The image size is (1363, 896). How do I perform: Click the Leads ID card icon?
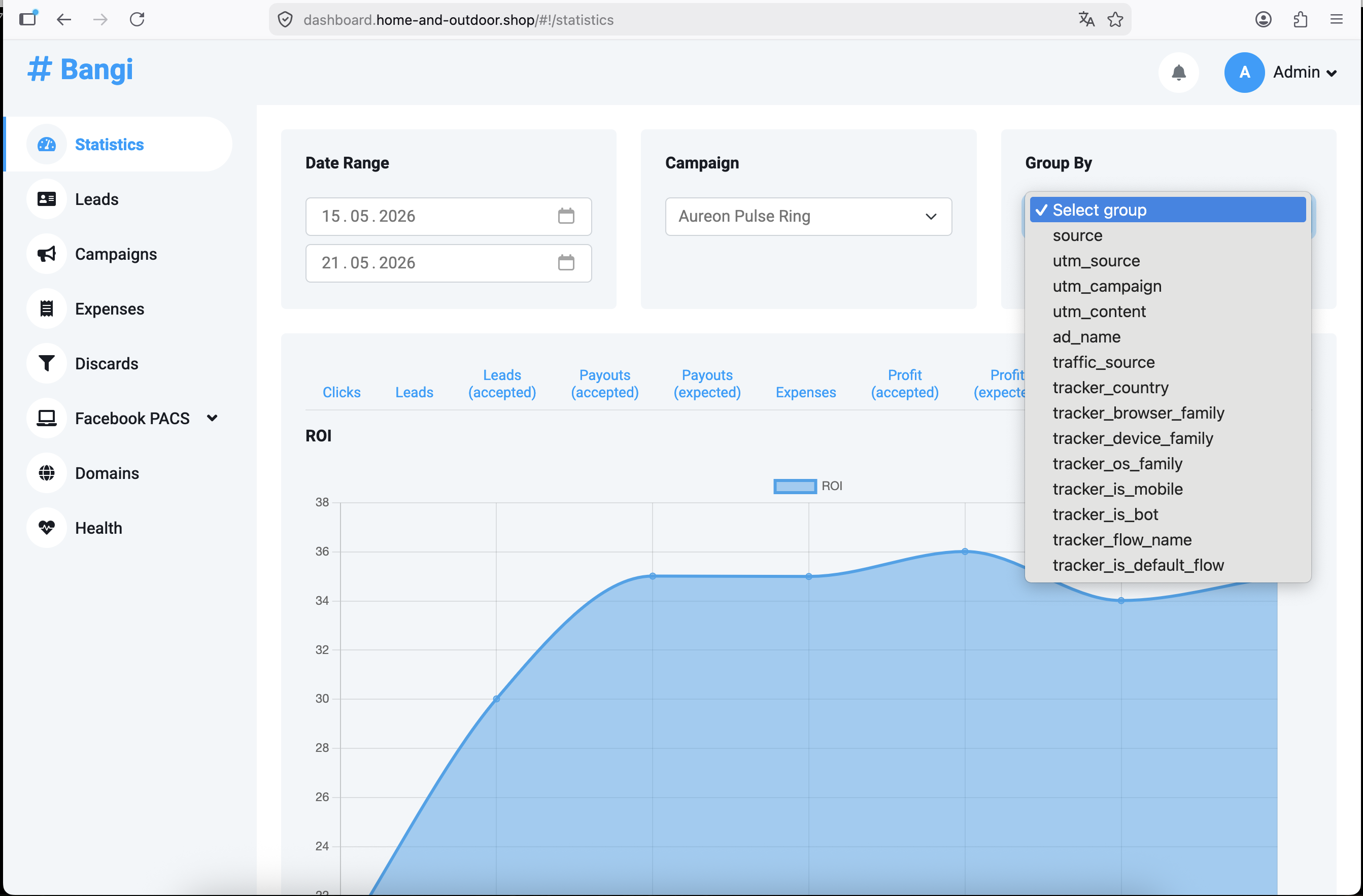pos(46,199)
